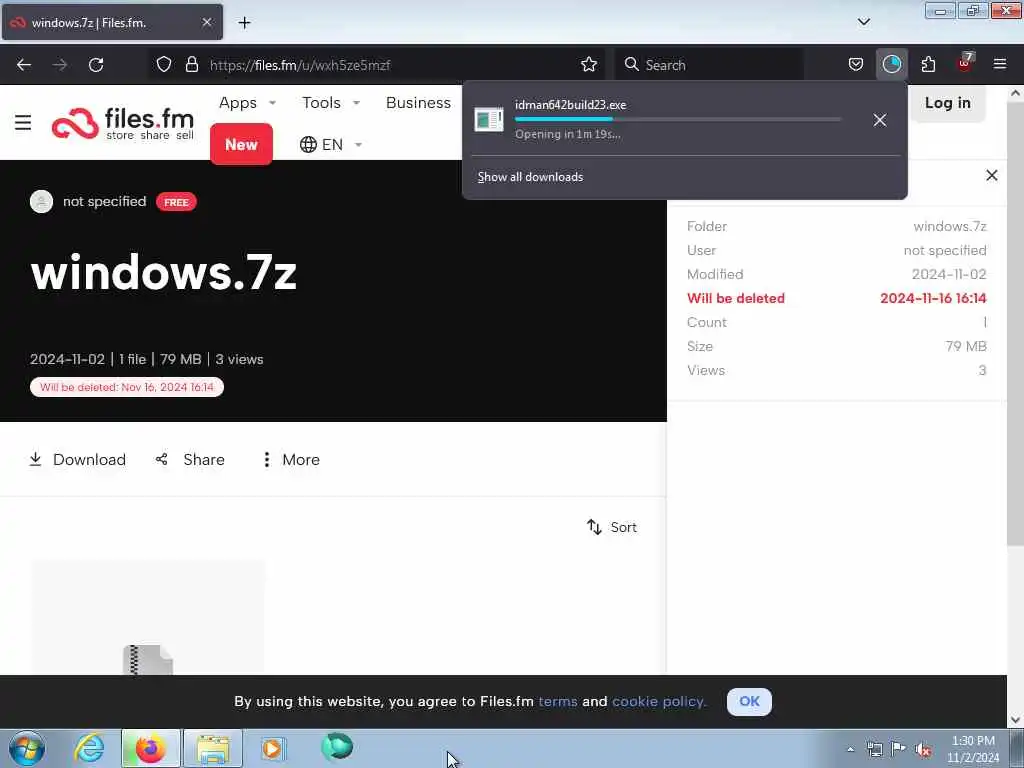Open the Extensions puzzle icon
The height and width of the screenshot is (768, 1024).
coord(928,65)
